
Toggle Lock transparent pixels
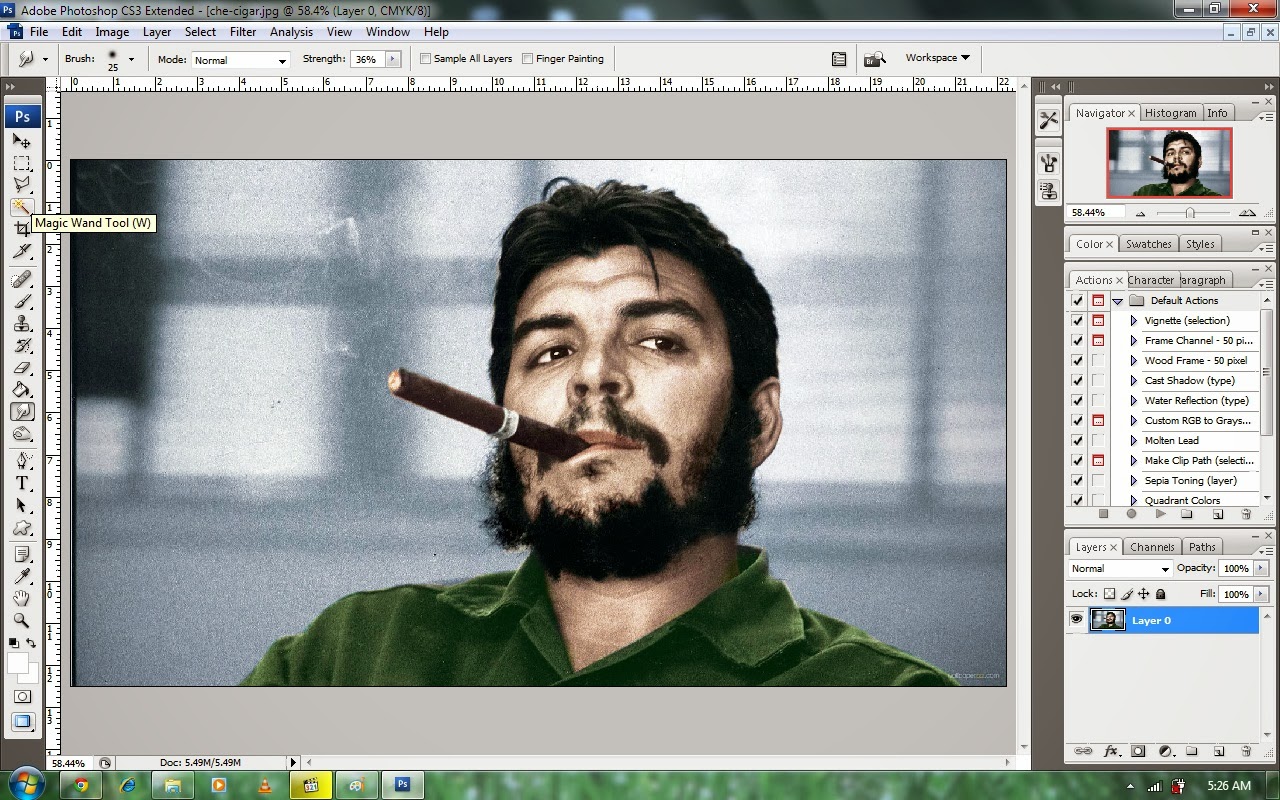[x=1109, y=594]
